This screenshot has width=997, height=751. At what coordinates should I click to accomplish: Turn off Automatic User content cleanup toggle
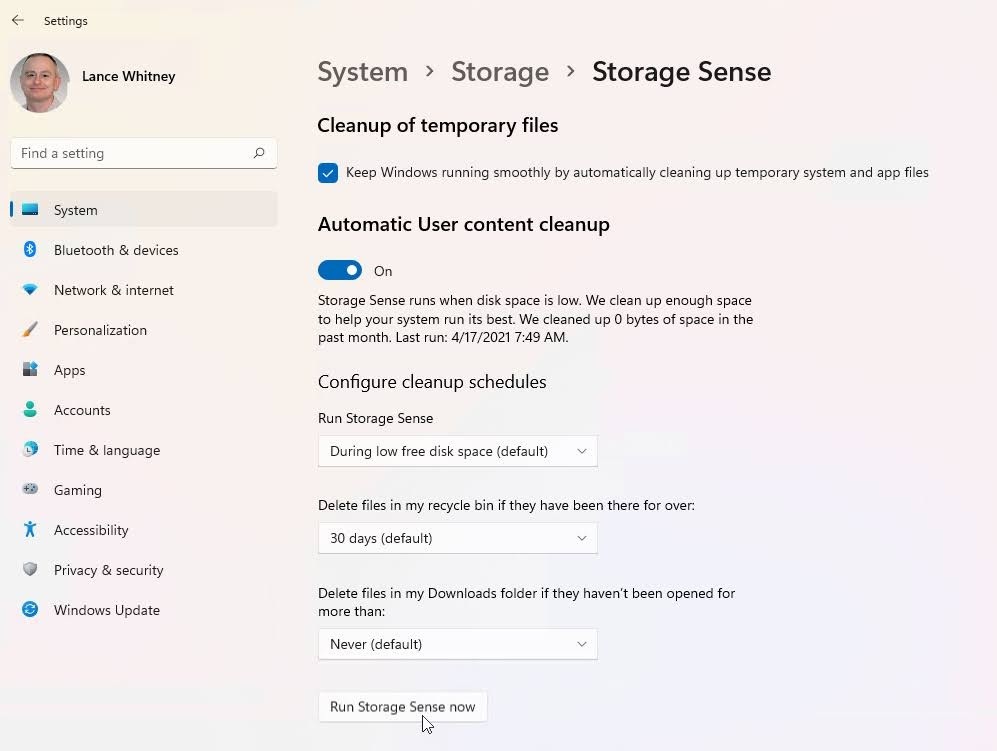(340, 270)
